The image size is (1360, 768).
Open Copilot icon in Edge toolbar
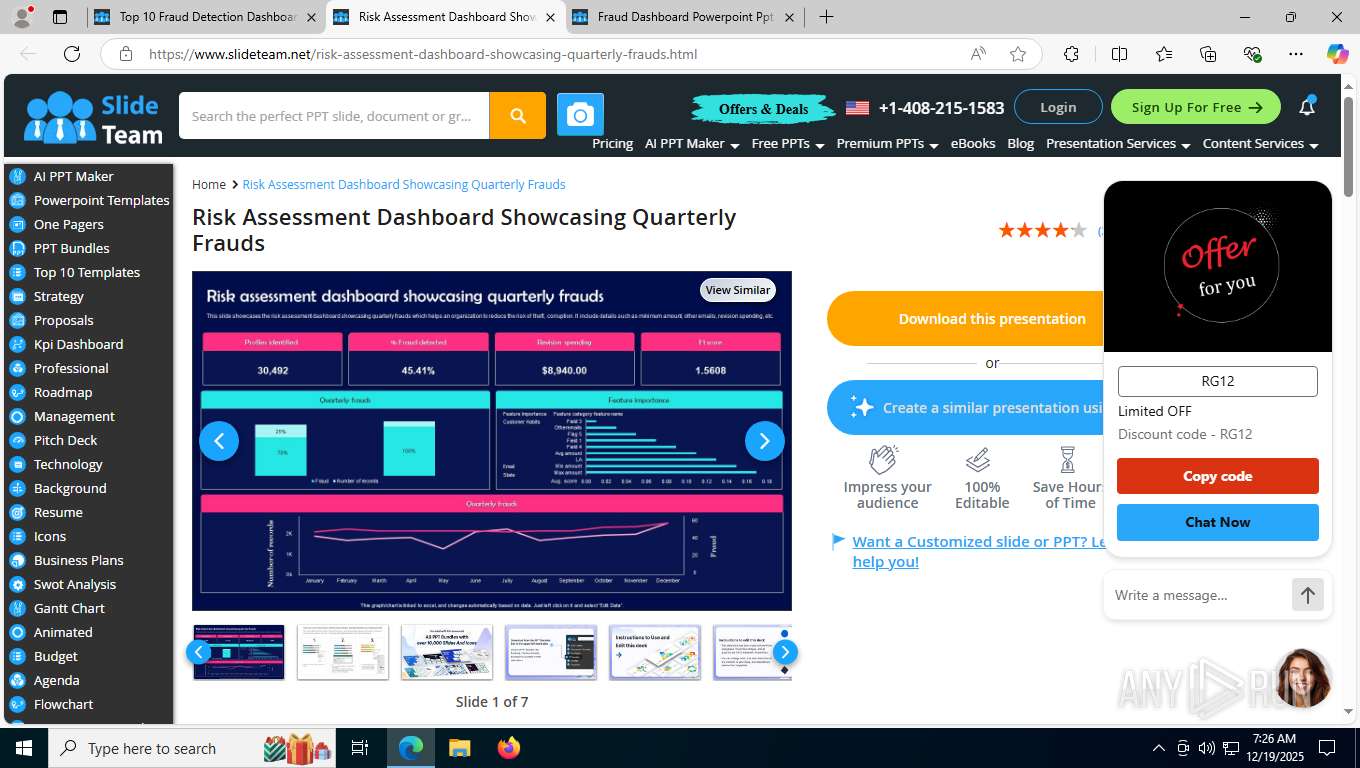coord(1337,54)
